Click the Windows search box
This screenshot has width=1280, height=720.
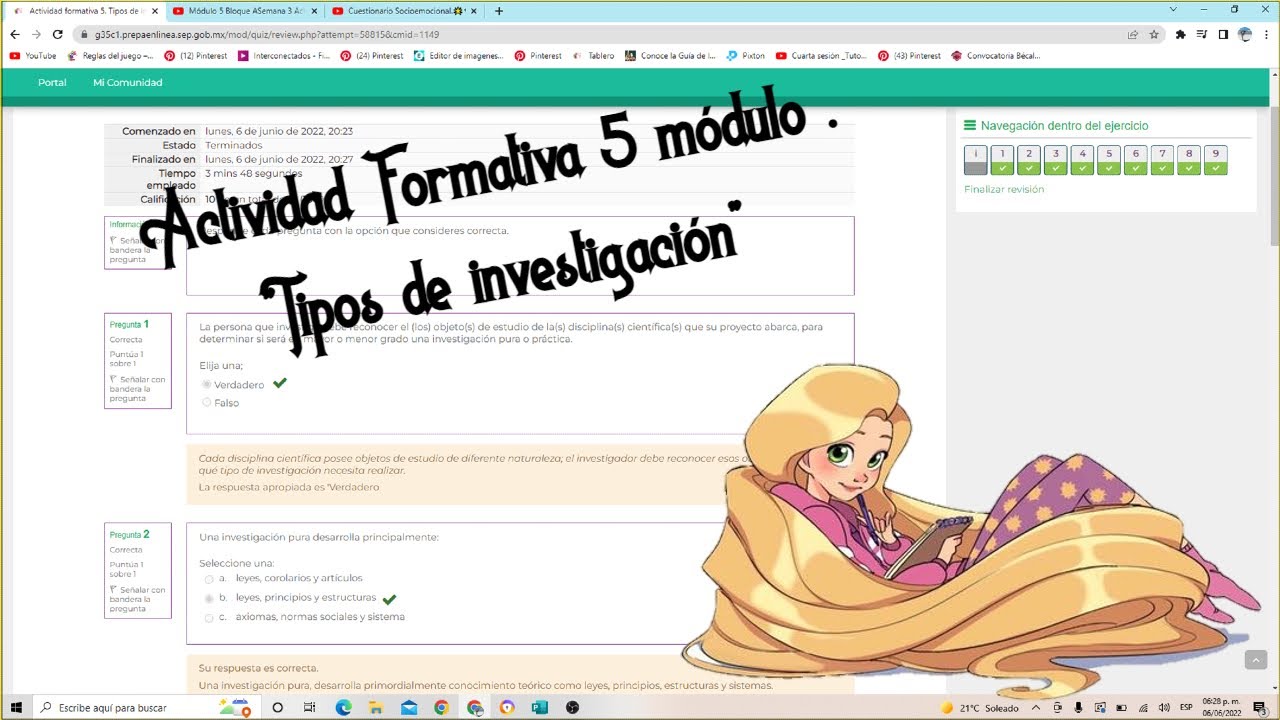145,707
